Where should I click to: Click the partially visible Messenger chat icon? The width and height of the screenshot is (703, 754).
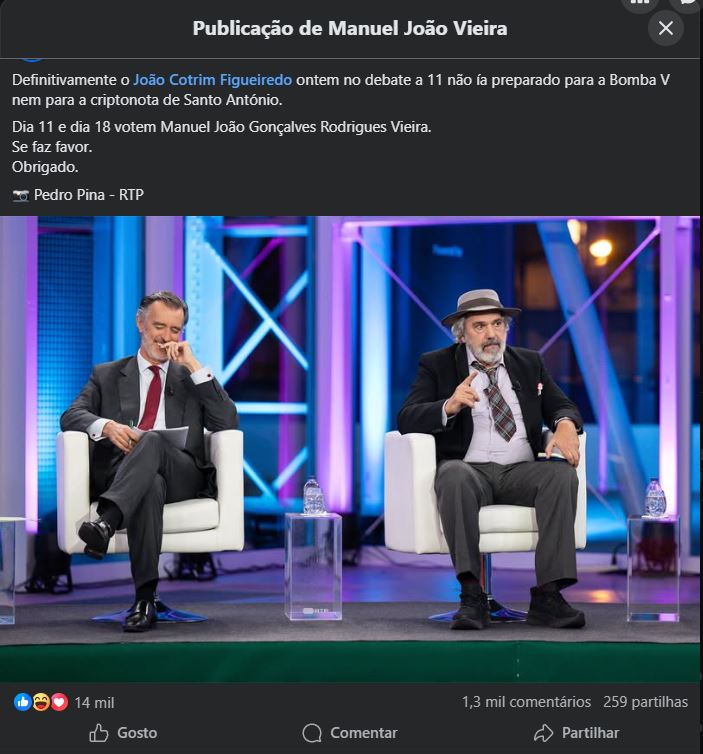(688, 6)
